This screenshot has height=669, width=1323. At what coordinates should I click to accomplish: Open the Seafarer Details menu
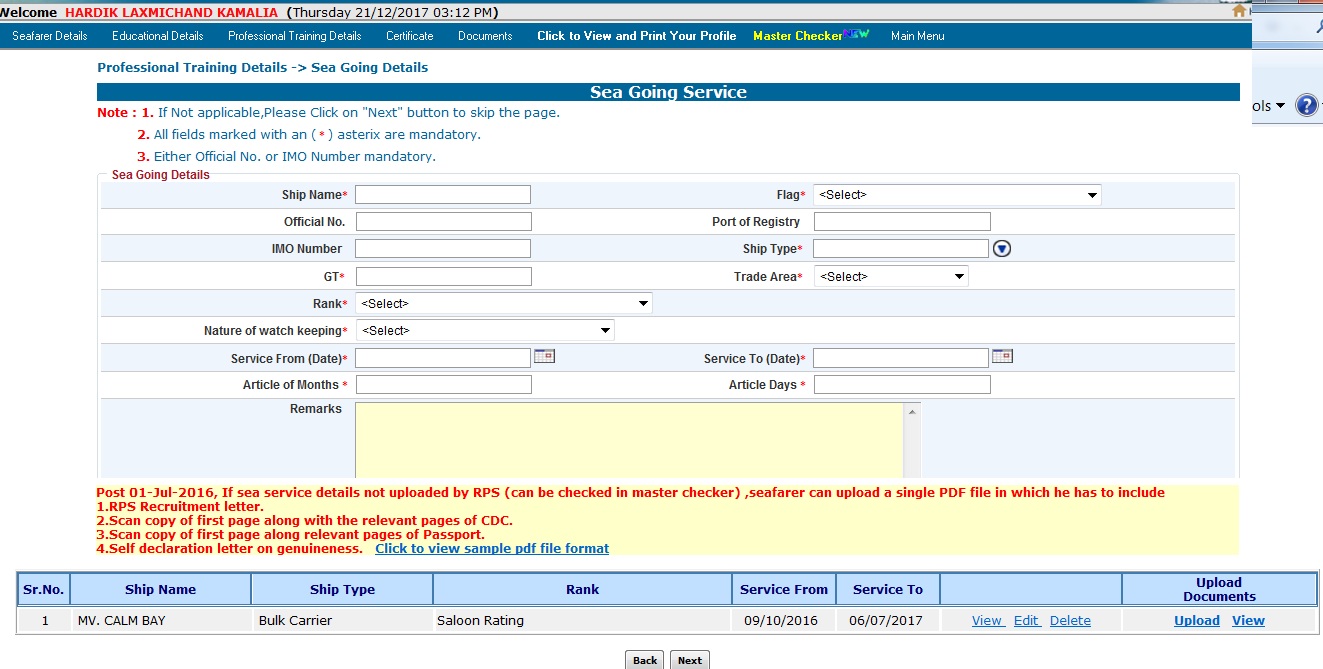click(50, 36)
